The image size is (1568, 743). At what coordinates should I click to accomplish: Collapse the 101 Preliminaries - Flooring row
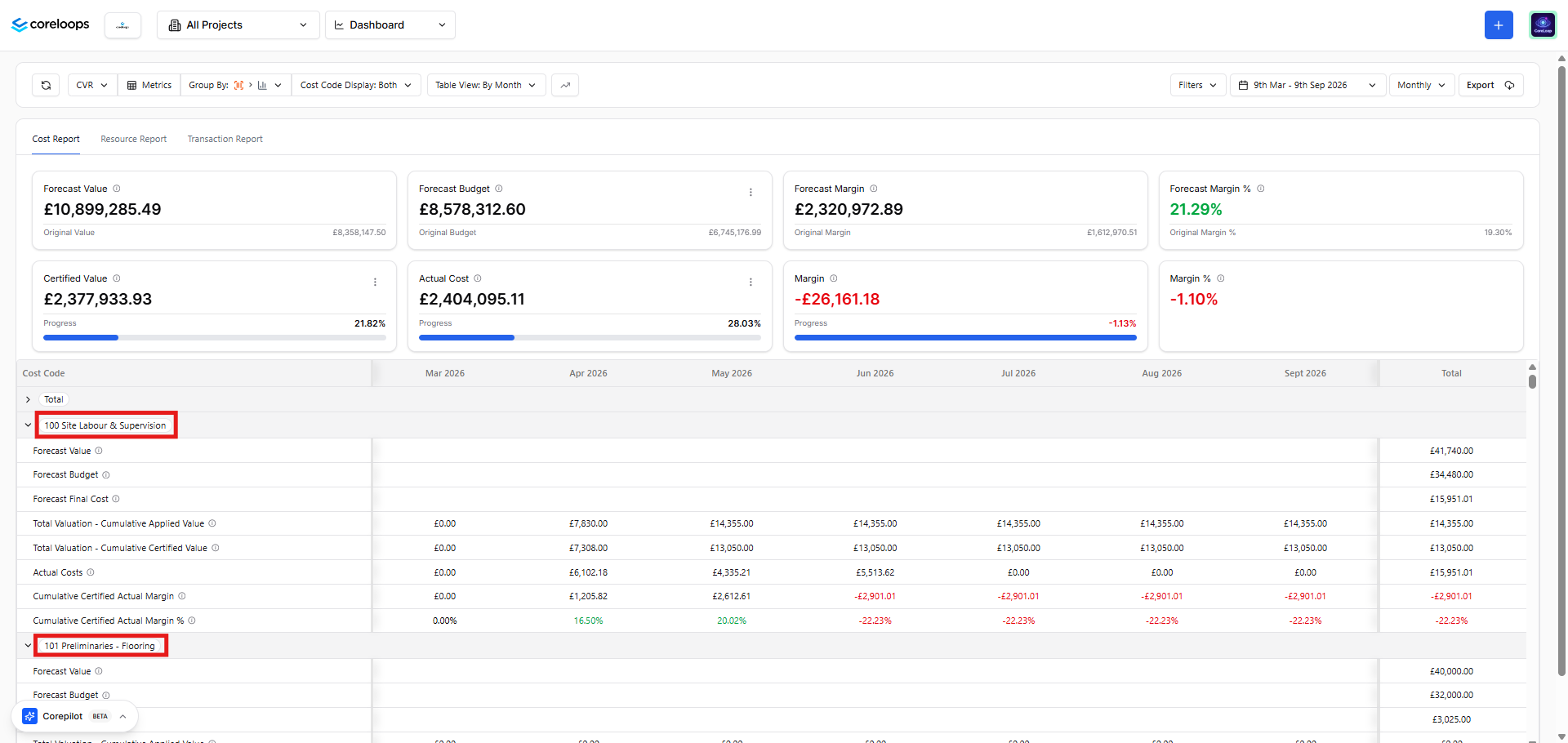pos(28,646)
